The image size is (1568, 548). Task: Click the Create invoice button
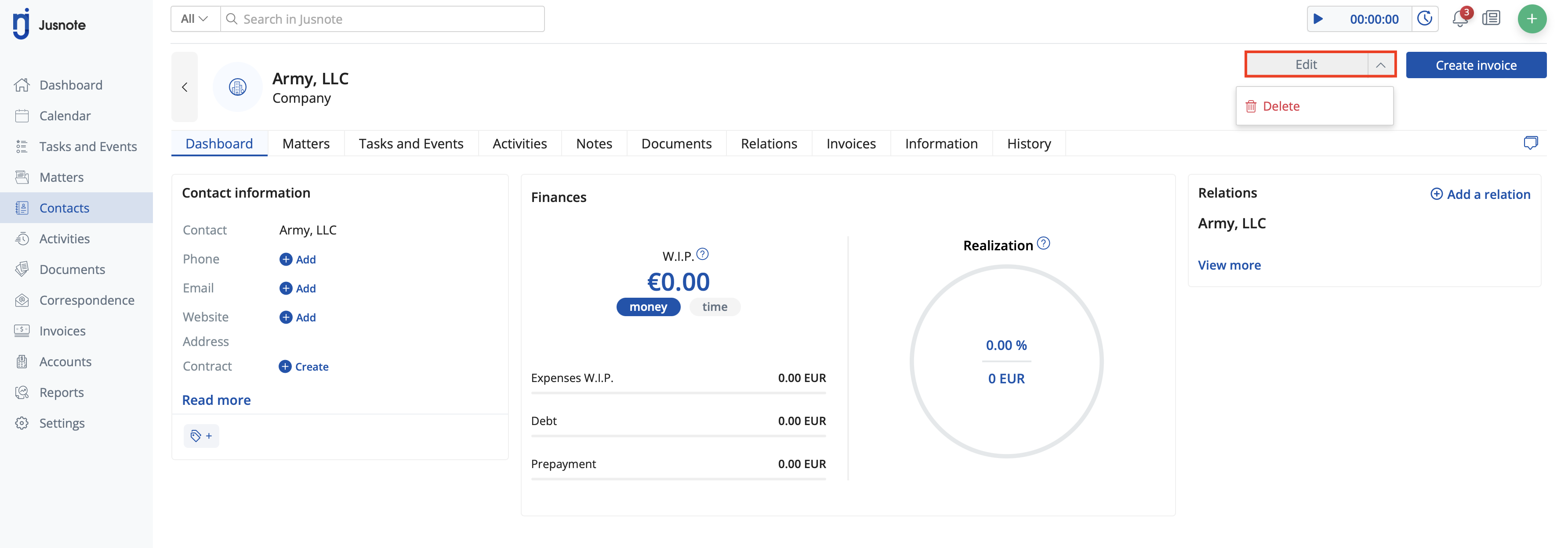coord(1475,65)
